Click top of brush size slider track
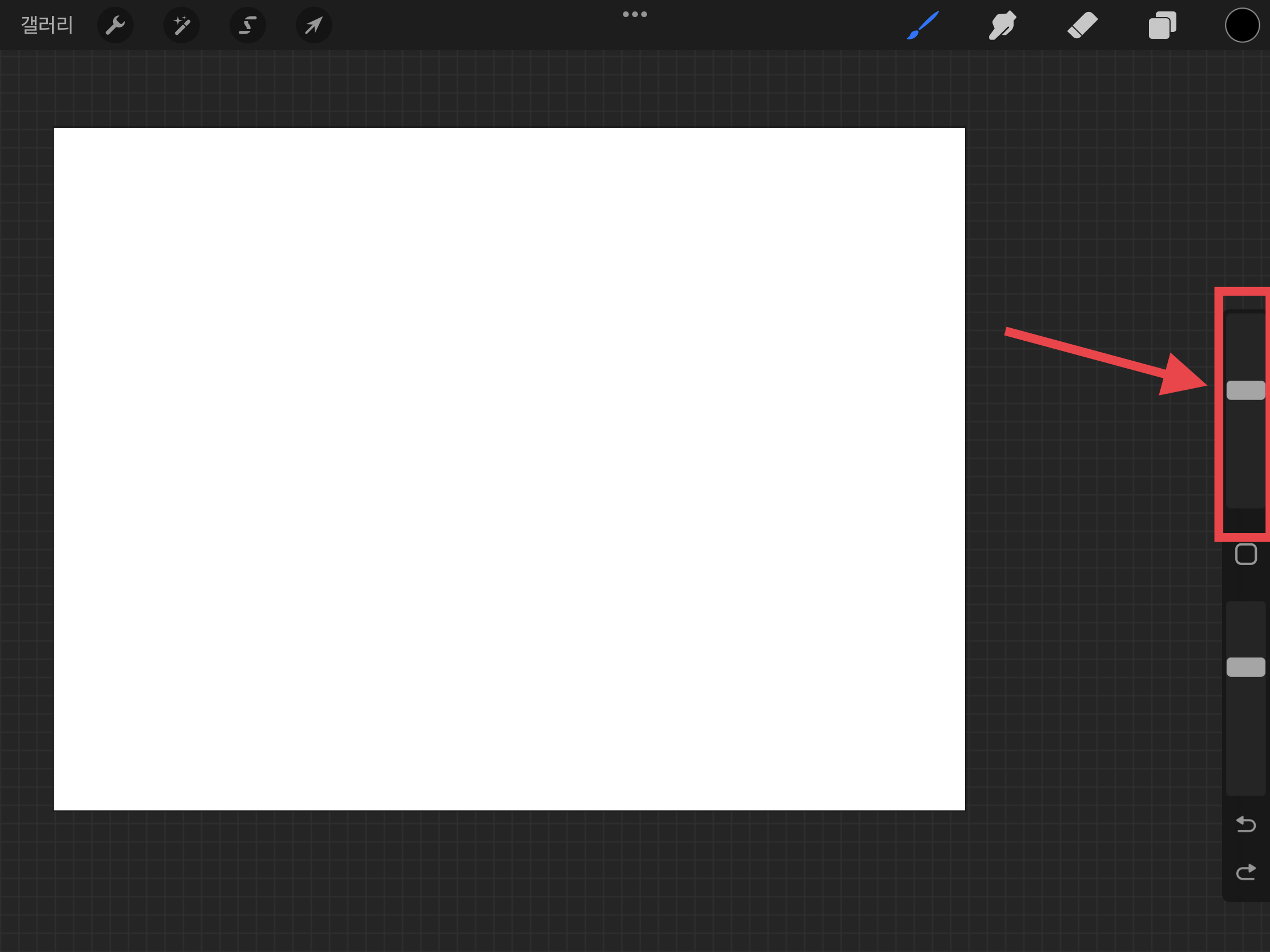The height and width of the screenshot is (952, 1270). pyautogui.click(x=1245, y=321)
